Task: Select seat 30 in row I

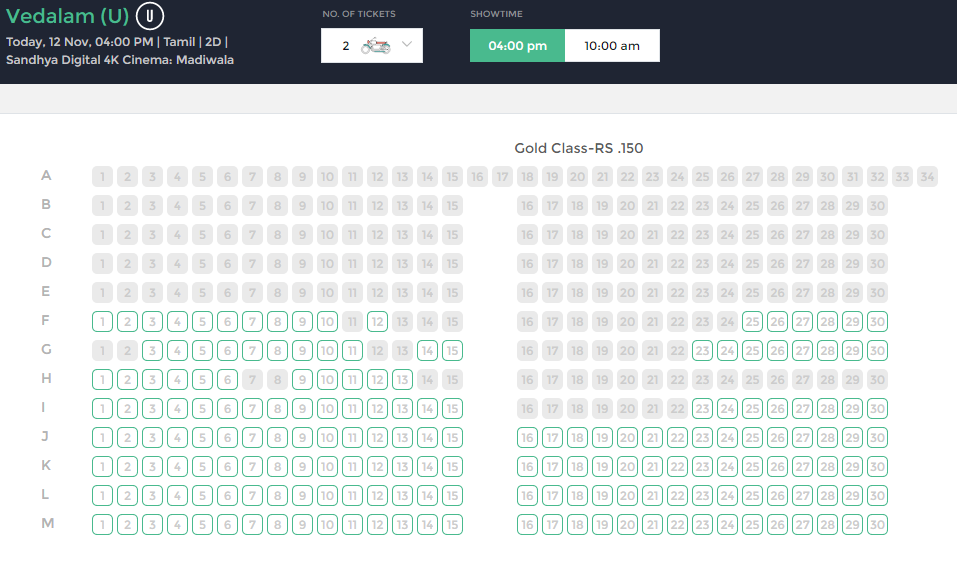Action: [877, 409]
